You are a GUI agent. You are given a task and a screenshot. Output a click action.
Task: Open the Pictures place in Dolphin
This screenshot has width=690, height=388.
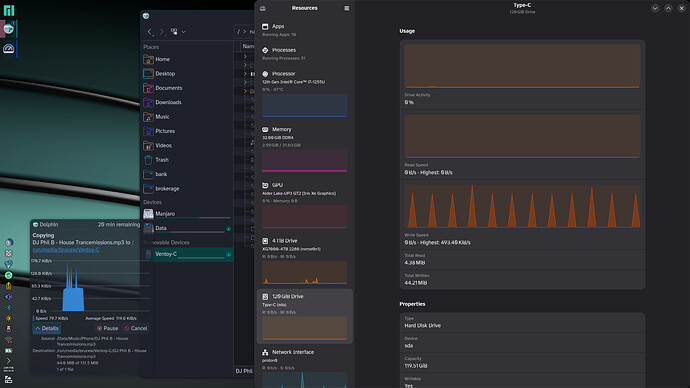187,131
